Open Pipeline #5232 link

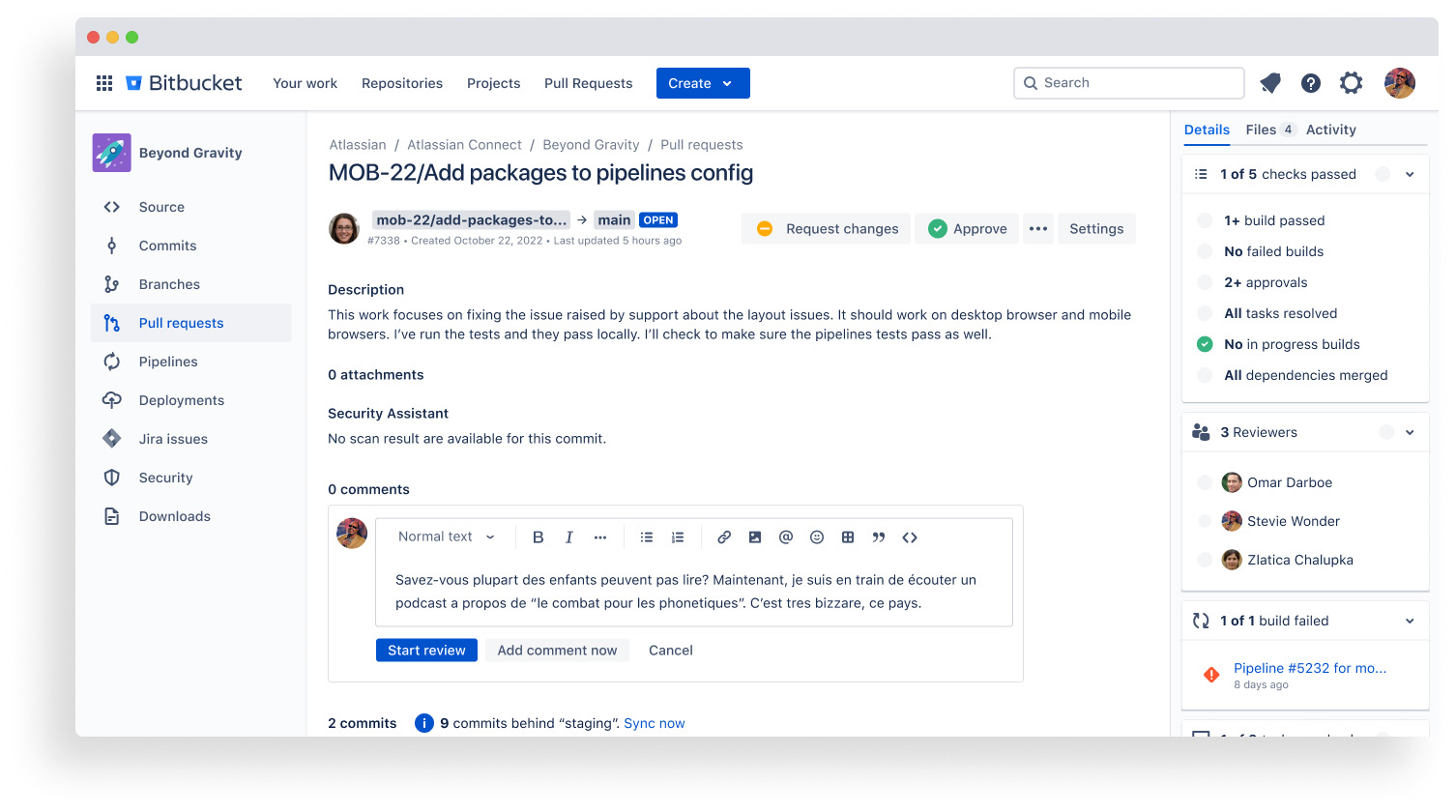tap(1310, 668)
